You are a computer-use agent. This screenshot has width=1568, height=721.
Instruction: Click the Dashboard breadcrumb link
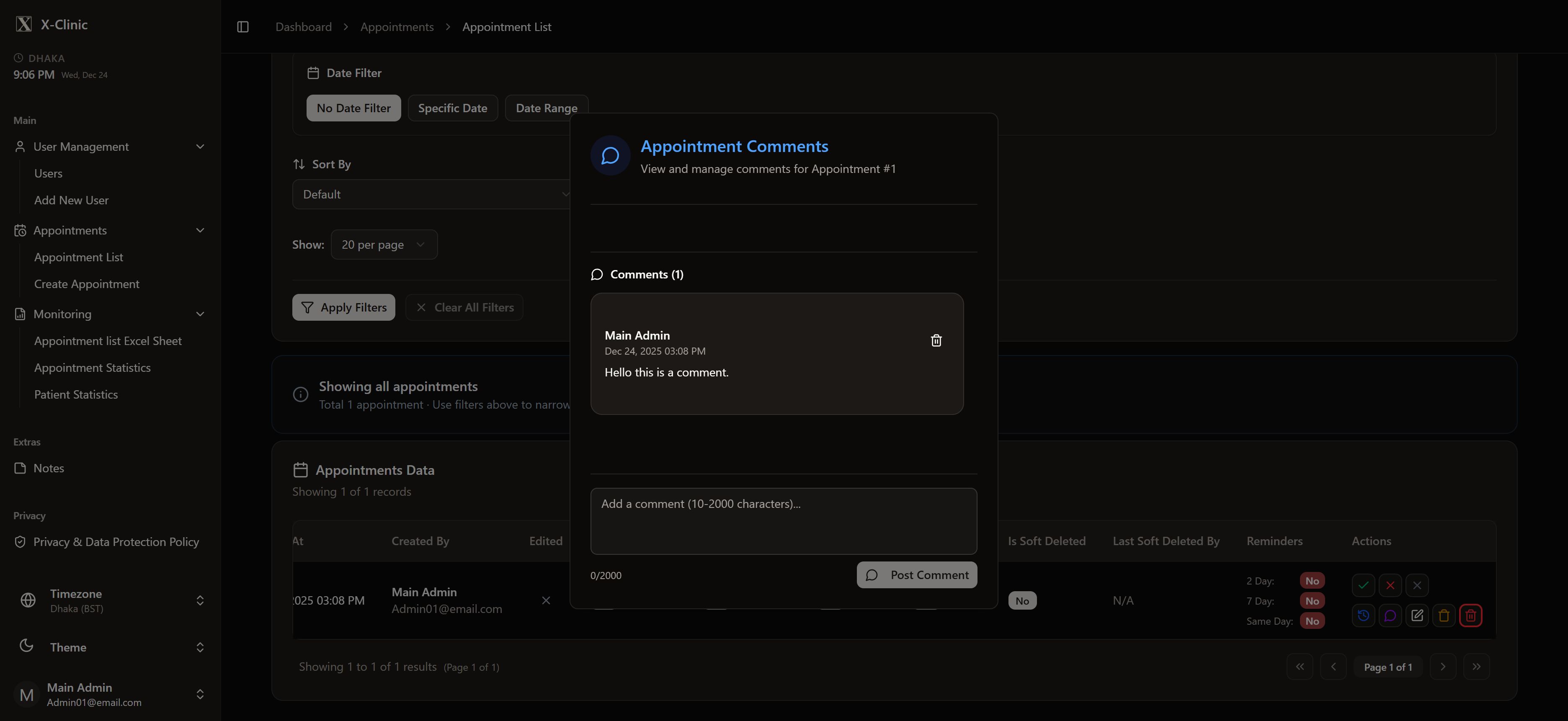click(303, 27)
